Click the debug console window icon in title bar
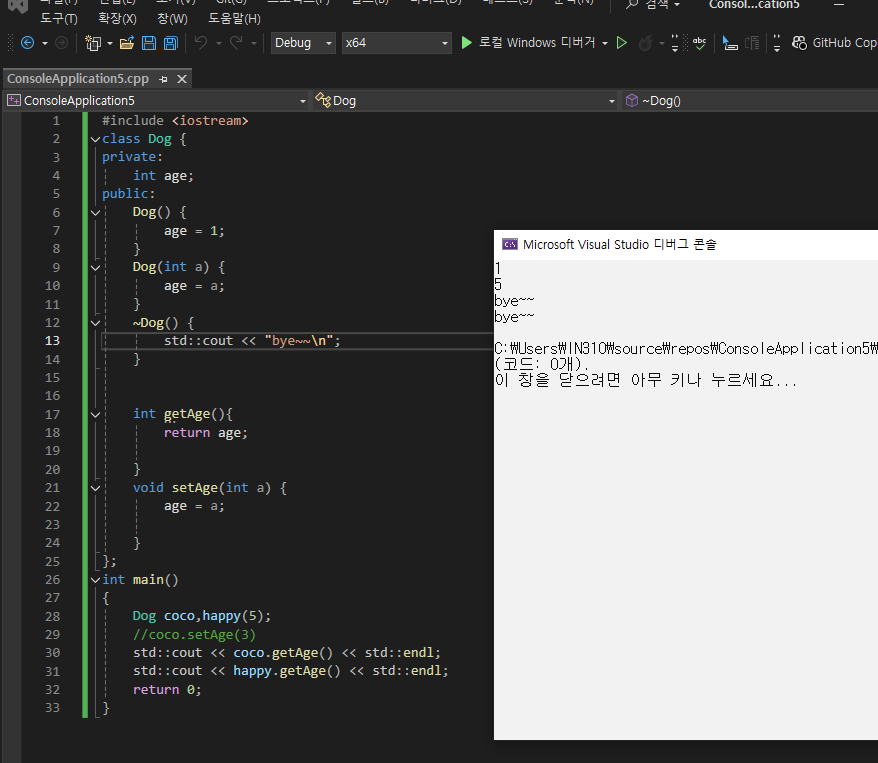 (x=510, y=244)
